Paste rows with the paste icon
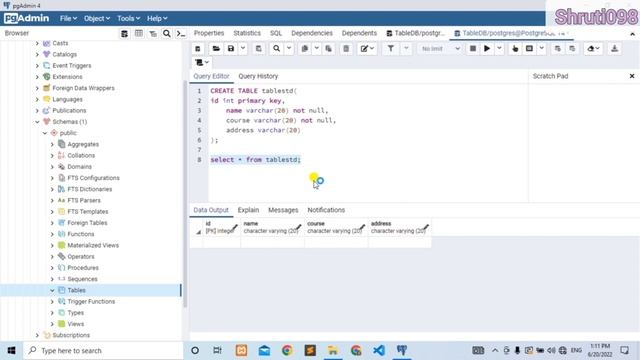The image size is (640, 360). click(329, 49)
